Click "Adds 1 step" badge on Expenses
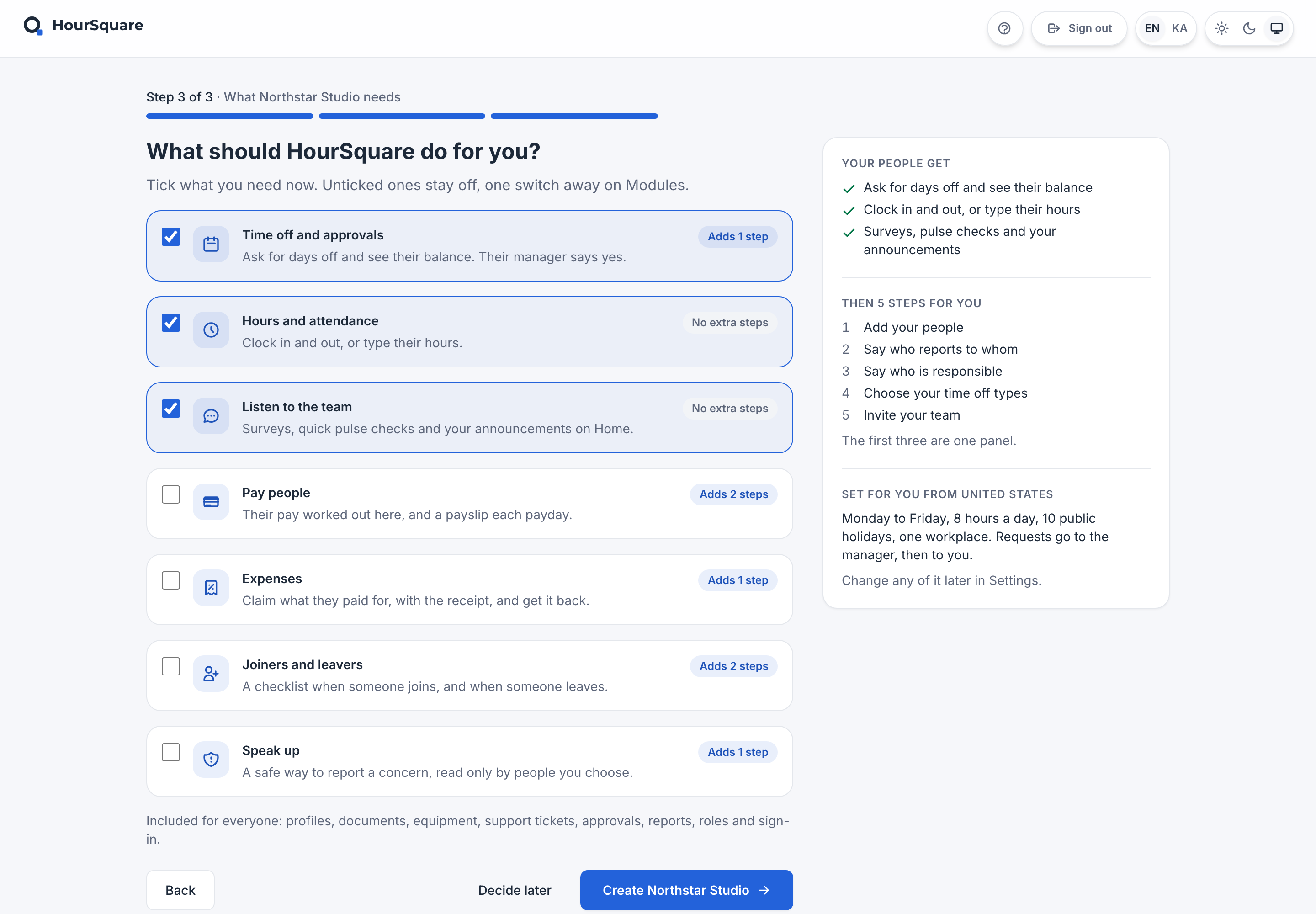The width and height of the screenshot is (1316, 914). click(x=738, y=580)
